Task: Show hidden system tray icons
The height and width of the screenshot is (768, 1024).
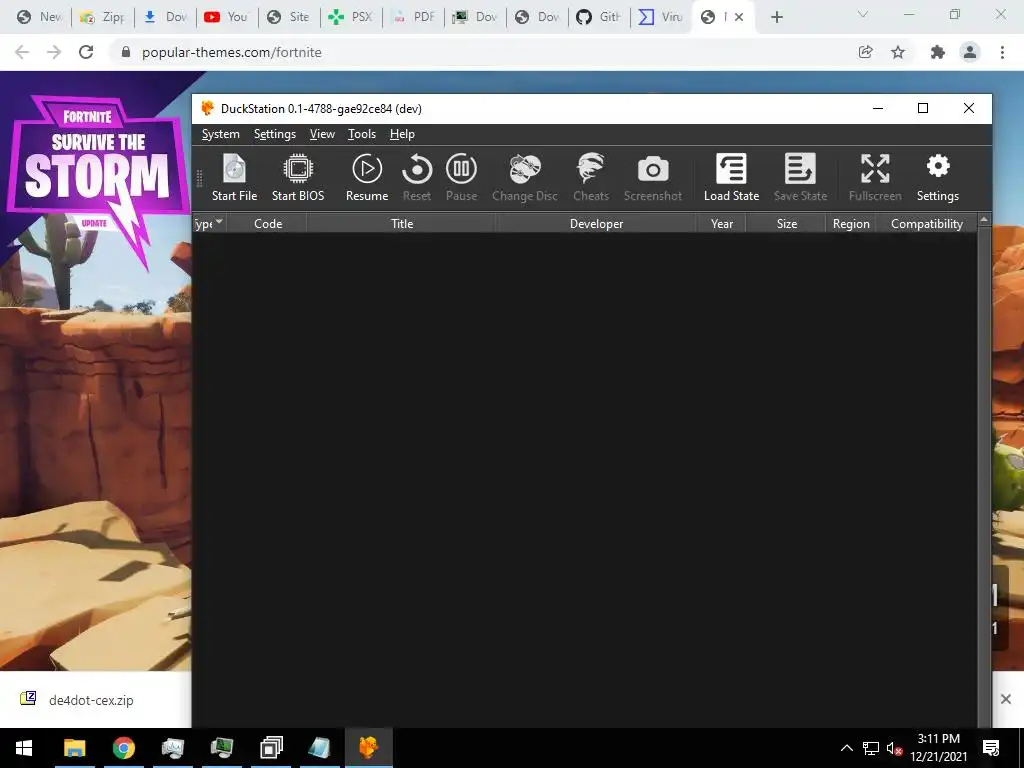Action: coord(846,748)
